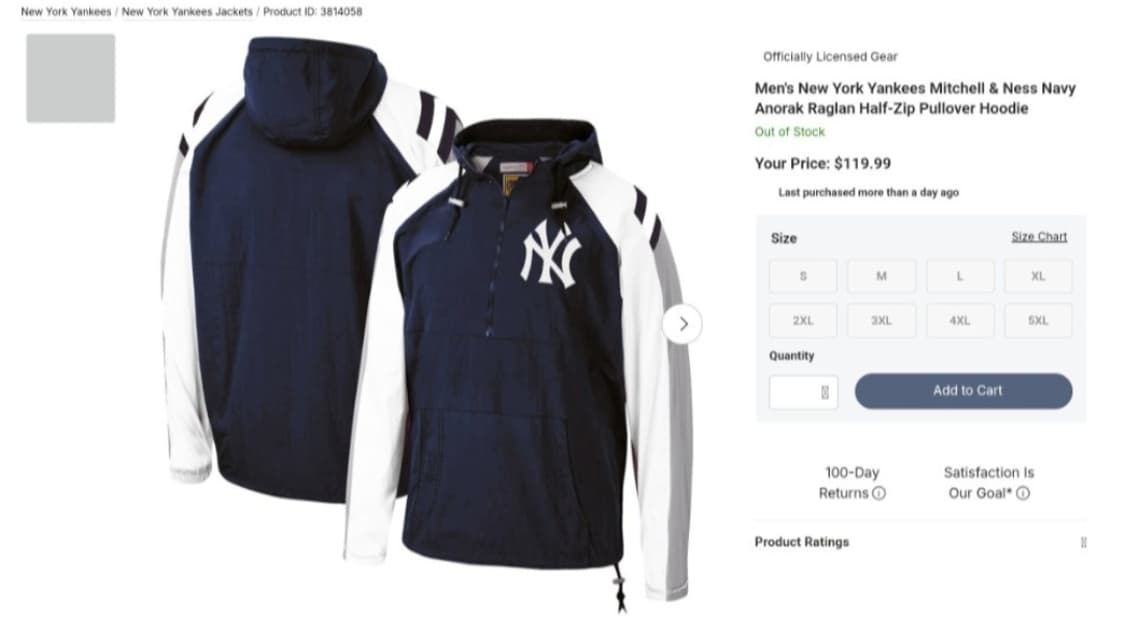Select size L
The image size is (1125, 627).
coord(960,276)
